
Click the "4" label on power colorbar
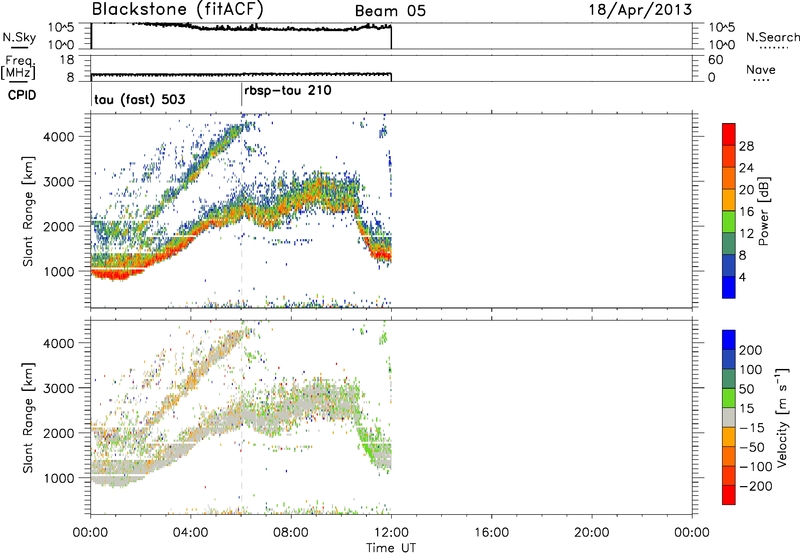[743, 277]
